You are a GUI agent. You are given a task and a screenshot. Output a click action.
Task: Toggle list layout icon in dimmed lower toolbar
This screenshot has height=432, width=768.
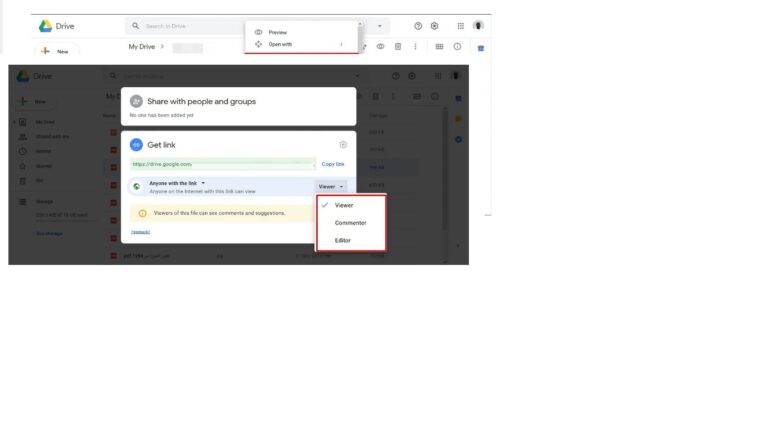(x=417, y=96)
